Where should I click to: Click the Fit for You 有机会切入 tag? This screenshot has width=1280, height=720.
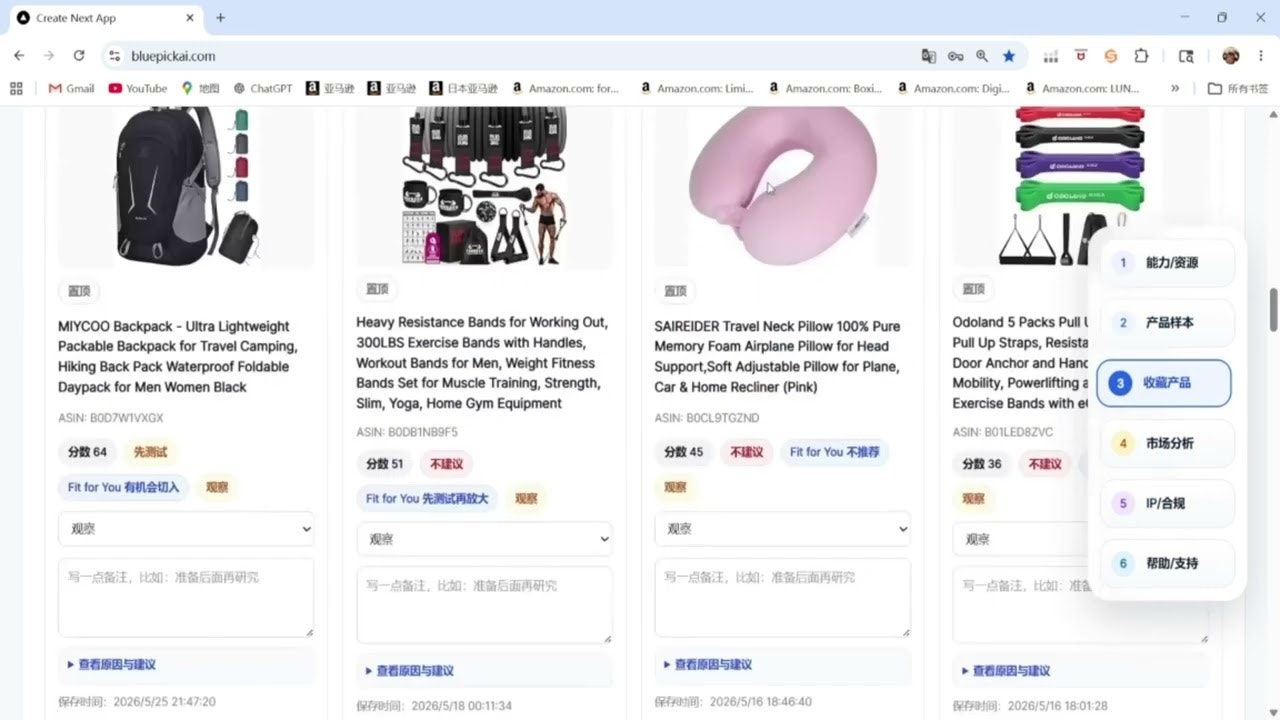click(124, 487)
